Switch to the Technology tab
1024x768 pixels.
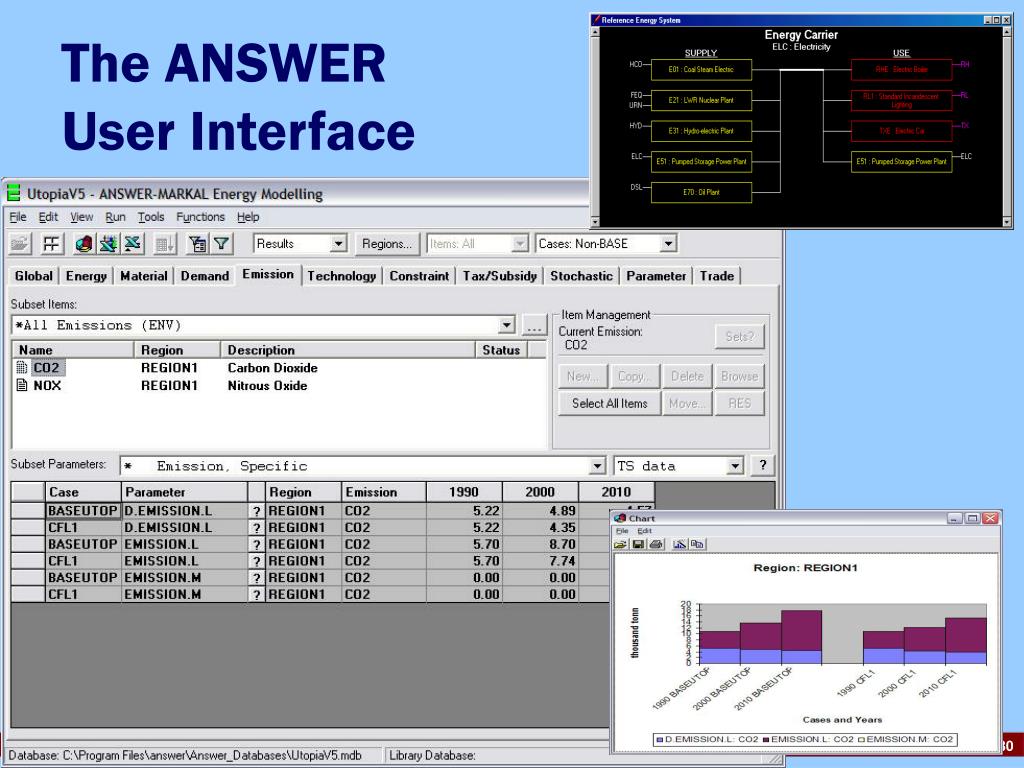click(x=342, y=276)
